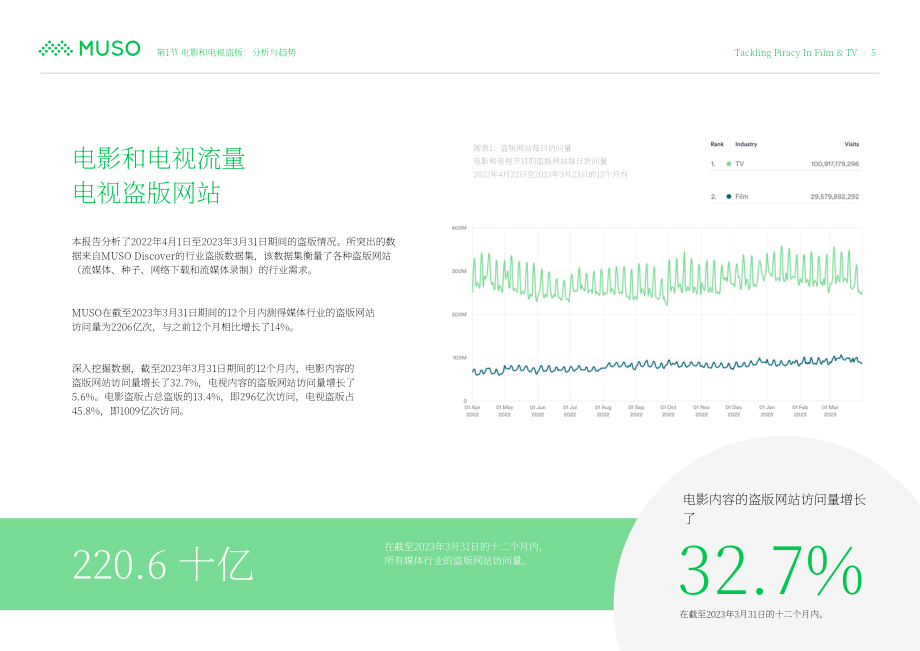The width and height of the screenshot is (920, 651).
Task: Select the green TV legend dot
Action: coord(729,164)
